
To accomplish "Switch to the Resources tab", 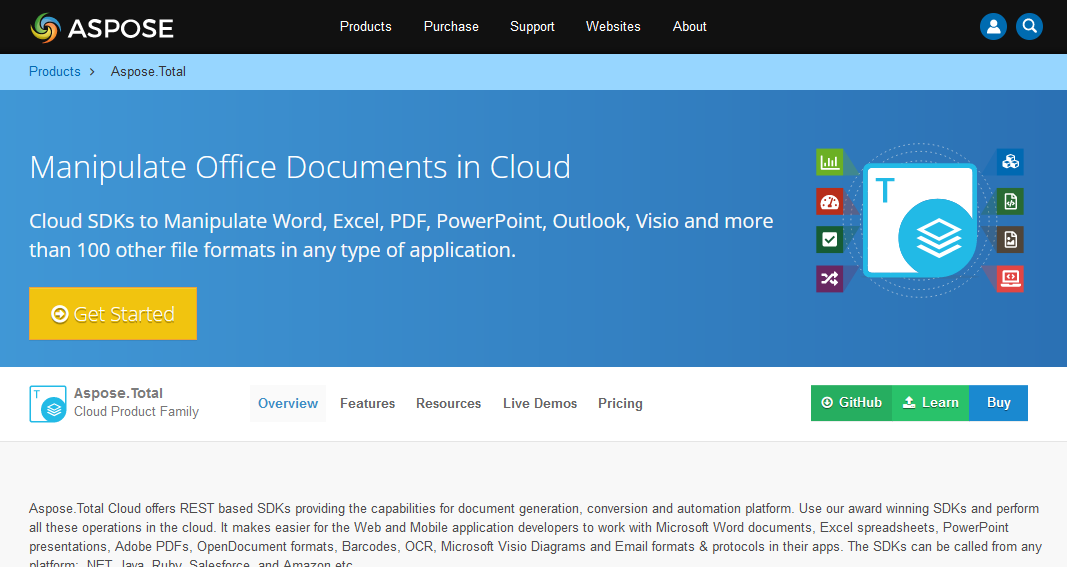I will (448, 404).
